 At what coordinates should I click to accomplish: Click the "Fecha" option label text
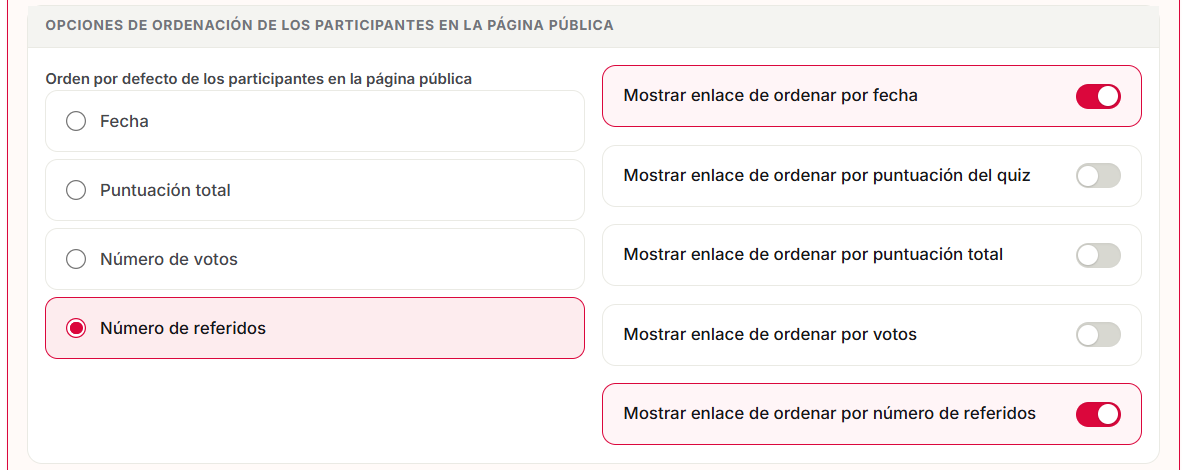coord(124,121)
